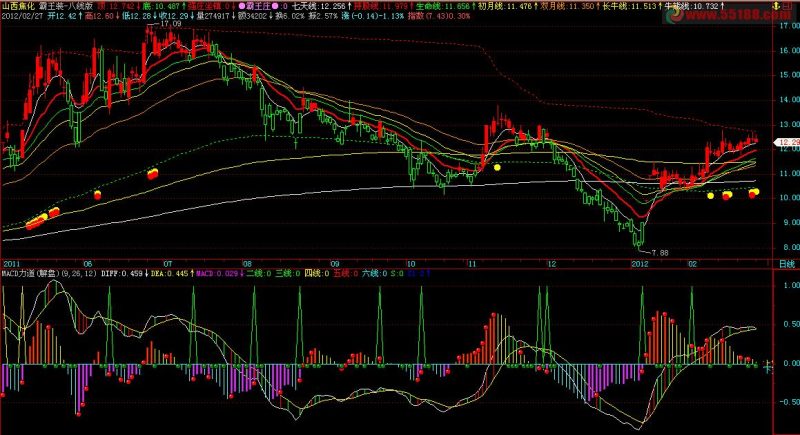Open the 日线 period selector
Screen dimensions: 800x435
pyautogui.click(x=787, y=264)
